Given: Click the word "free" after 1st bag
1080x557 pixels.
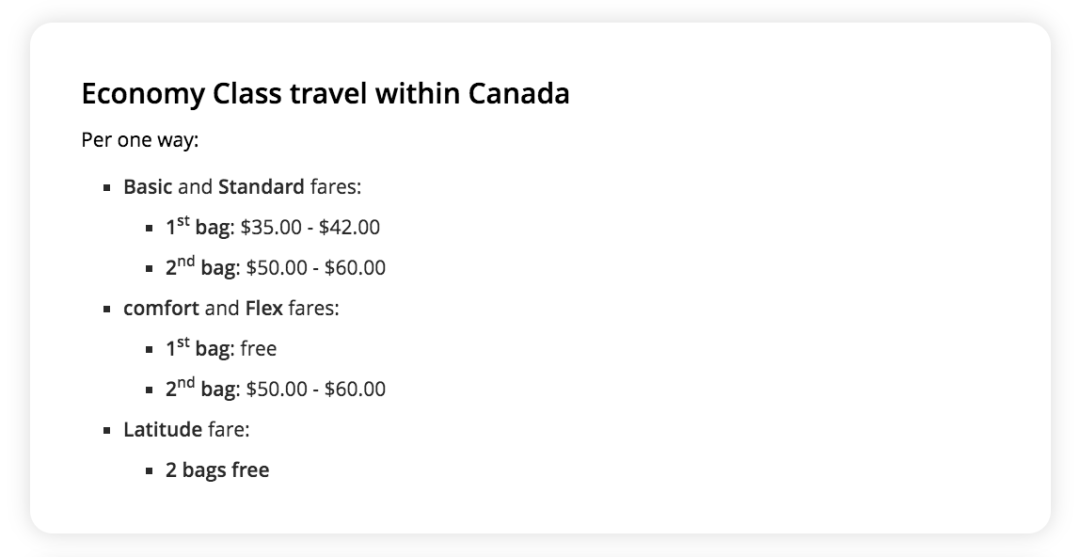Looking at the screenshot, I should (x=258, y=350).
